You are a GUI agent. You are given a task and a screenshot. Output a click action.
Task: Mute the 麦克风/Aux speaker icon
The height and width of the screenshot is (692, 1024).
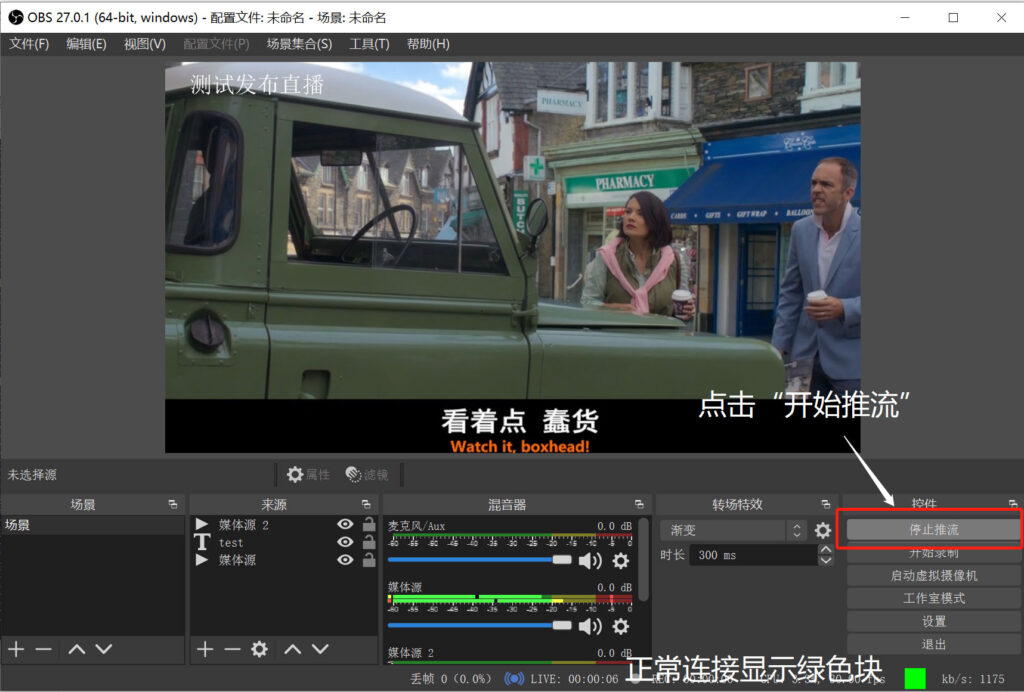pyautogui.click(x=590, y=560)
